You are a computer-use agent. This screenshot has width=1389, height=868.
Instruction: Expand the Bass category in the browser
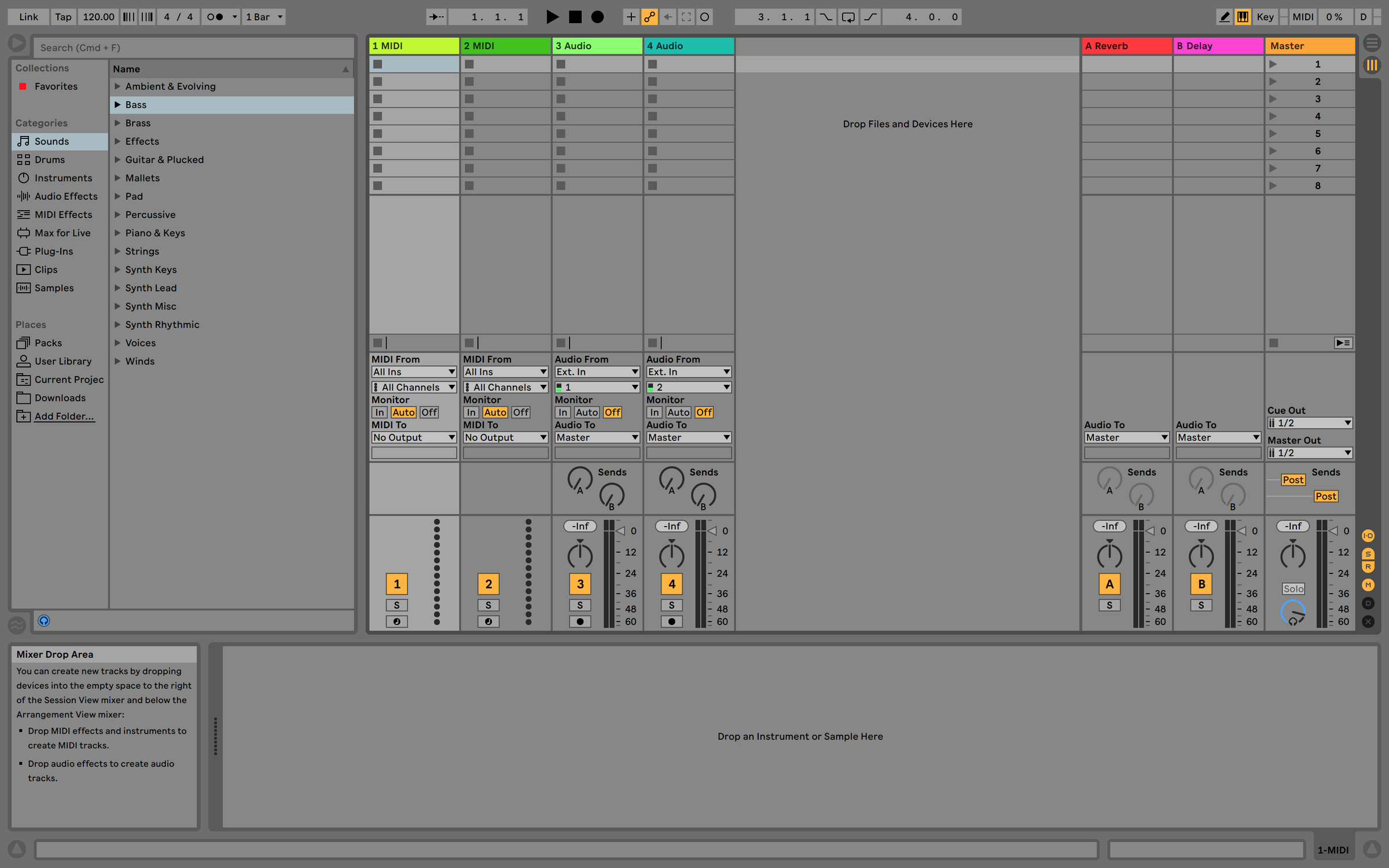point(118,105)
